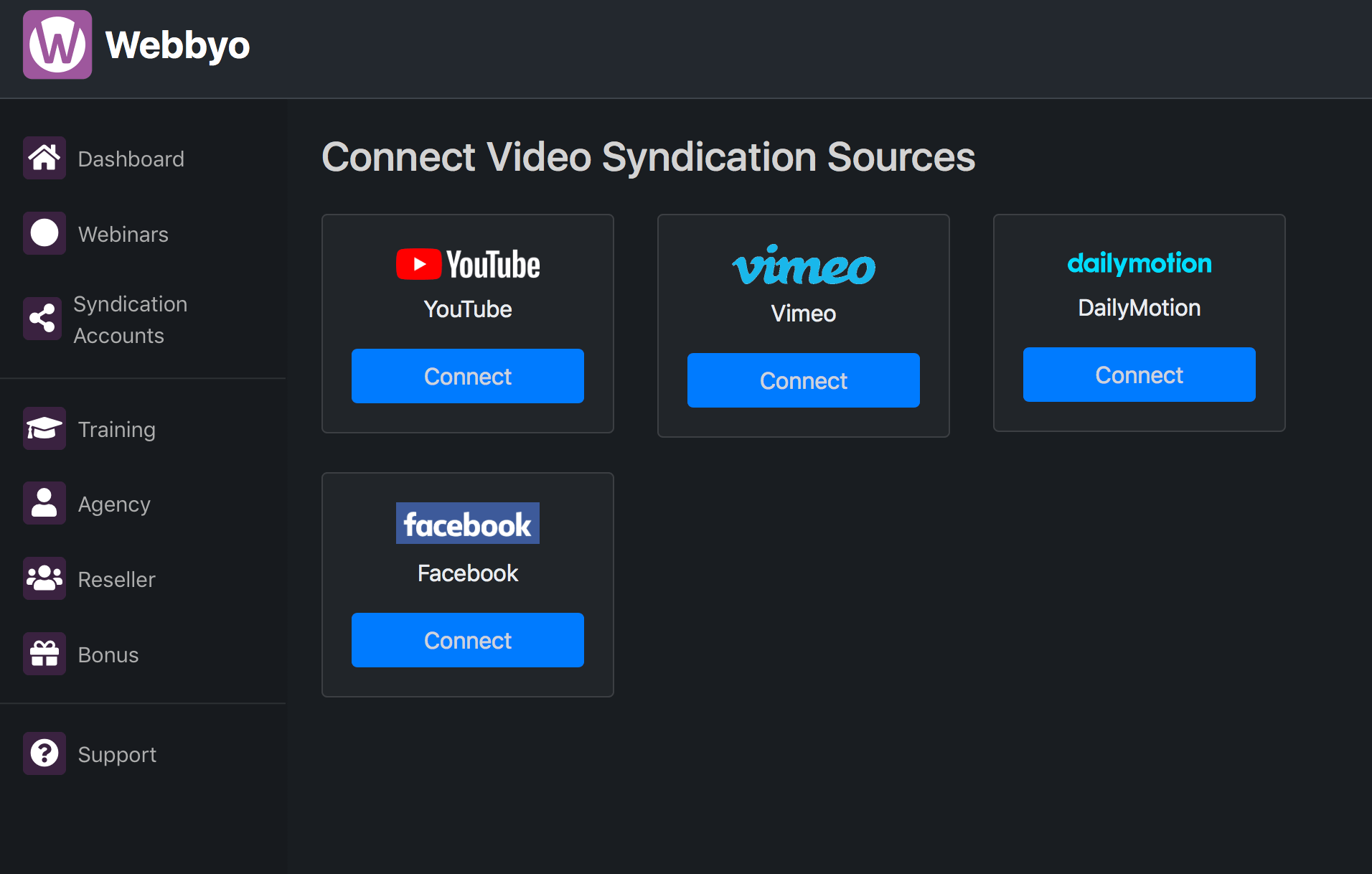Open the Reseller menu item
Image resolution: width=1372 pixels, height=874 pixels.
click(116, 579)
